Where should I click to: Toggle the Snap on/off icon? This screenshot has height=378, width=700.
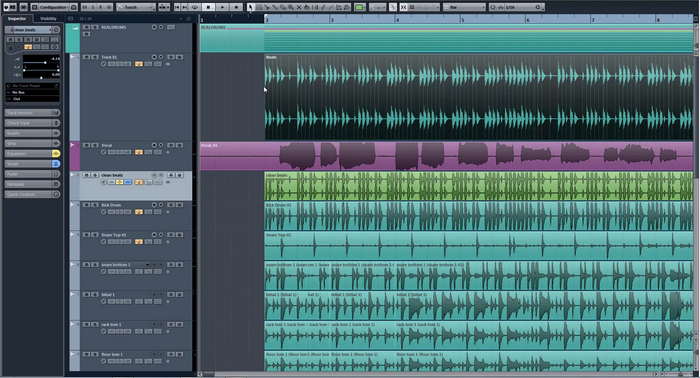[404, 7]
